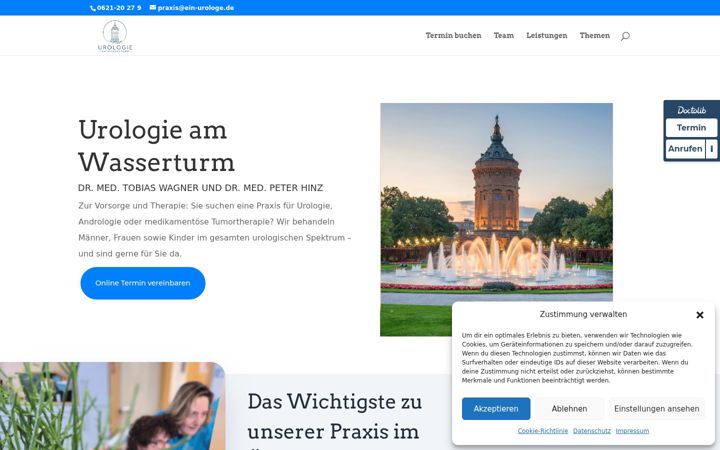Click the envelope icon in top bar
Viewport: 720px width, 450px height.
pyautogui.click(x=153, y=7)
